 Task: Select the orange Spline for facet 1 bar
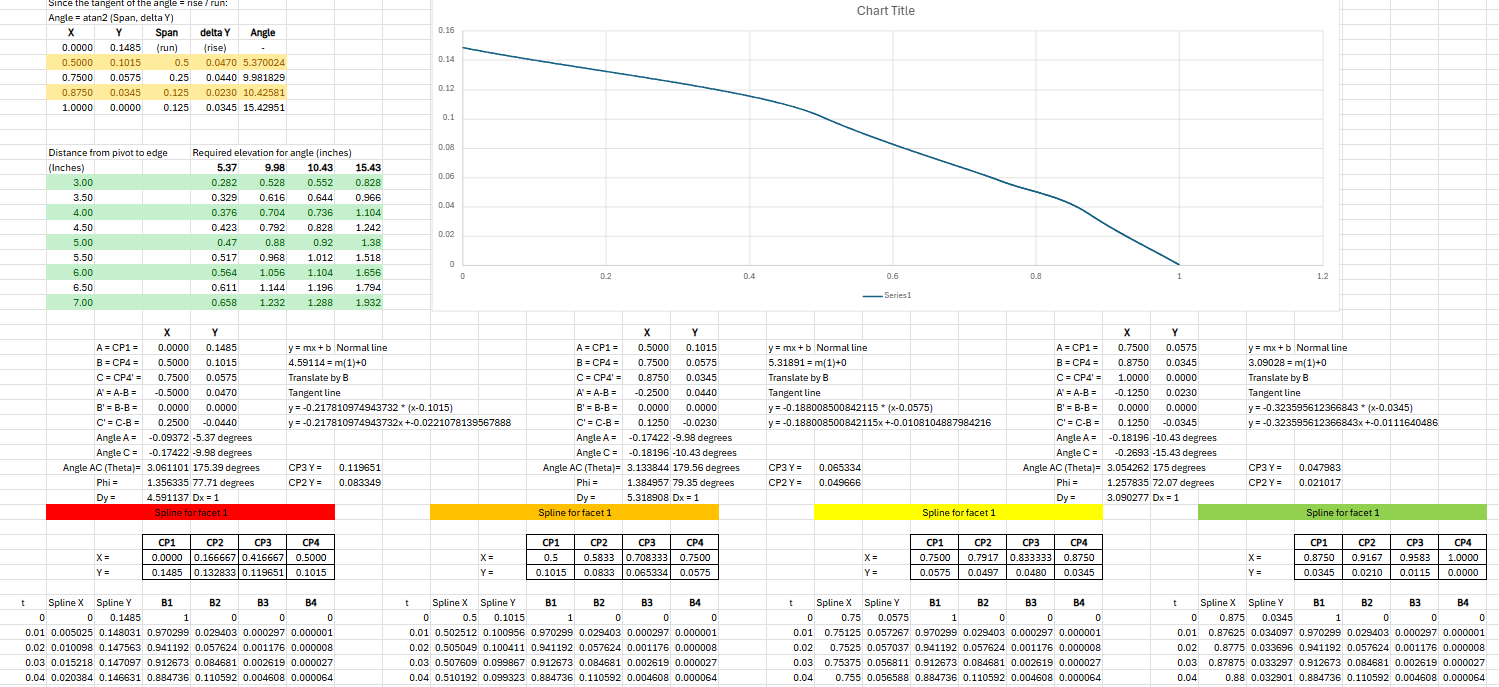coord(574,512)
